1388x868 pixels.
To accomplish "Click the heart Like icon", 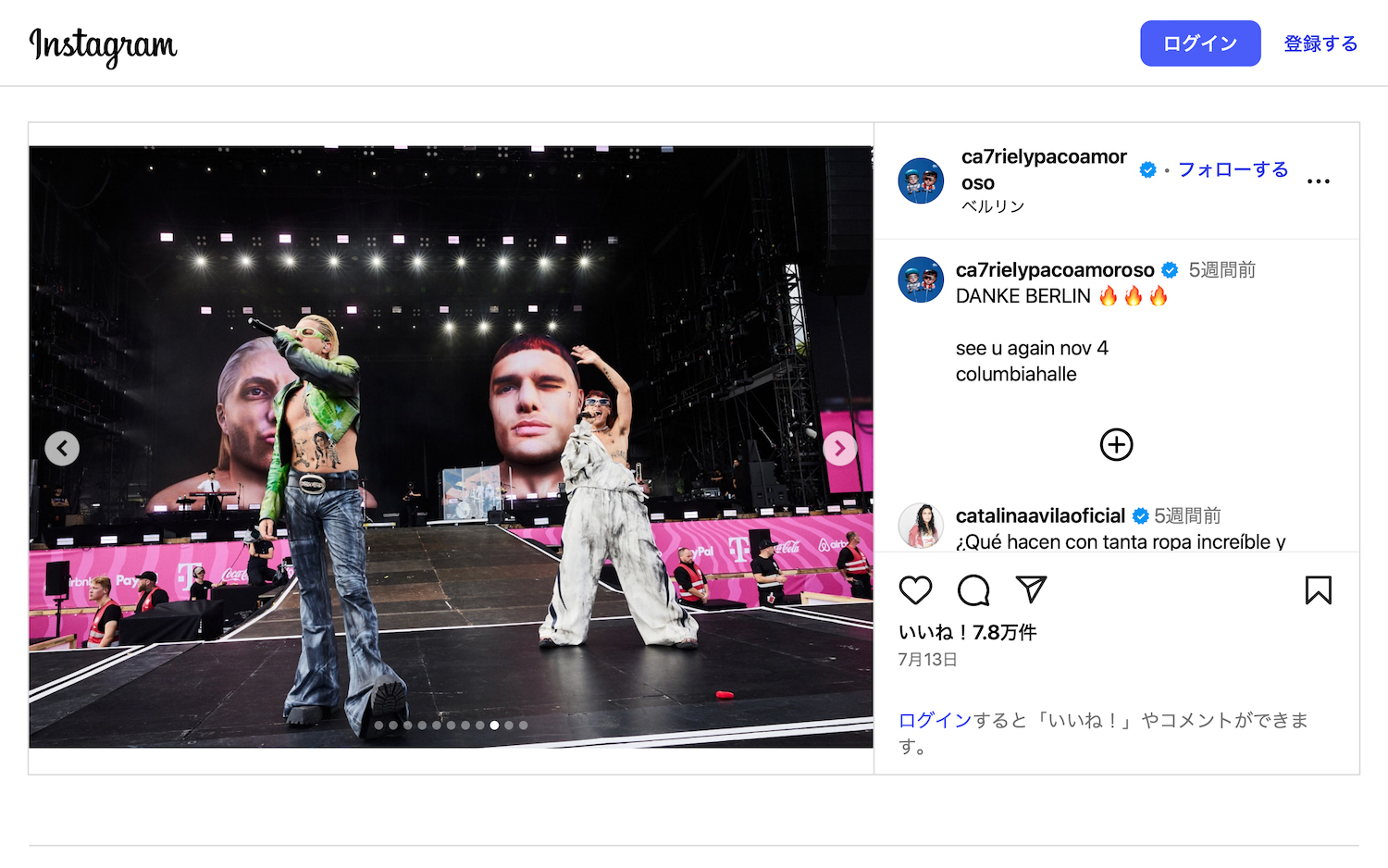I will (916, 590).
